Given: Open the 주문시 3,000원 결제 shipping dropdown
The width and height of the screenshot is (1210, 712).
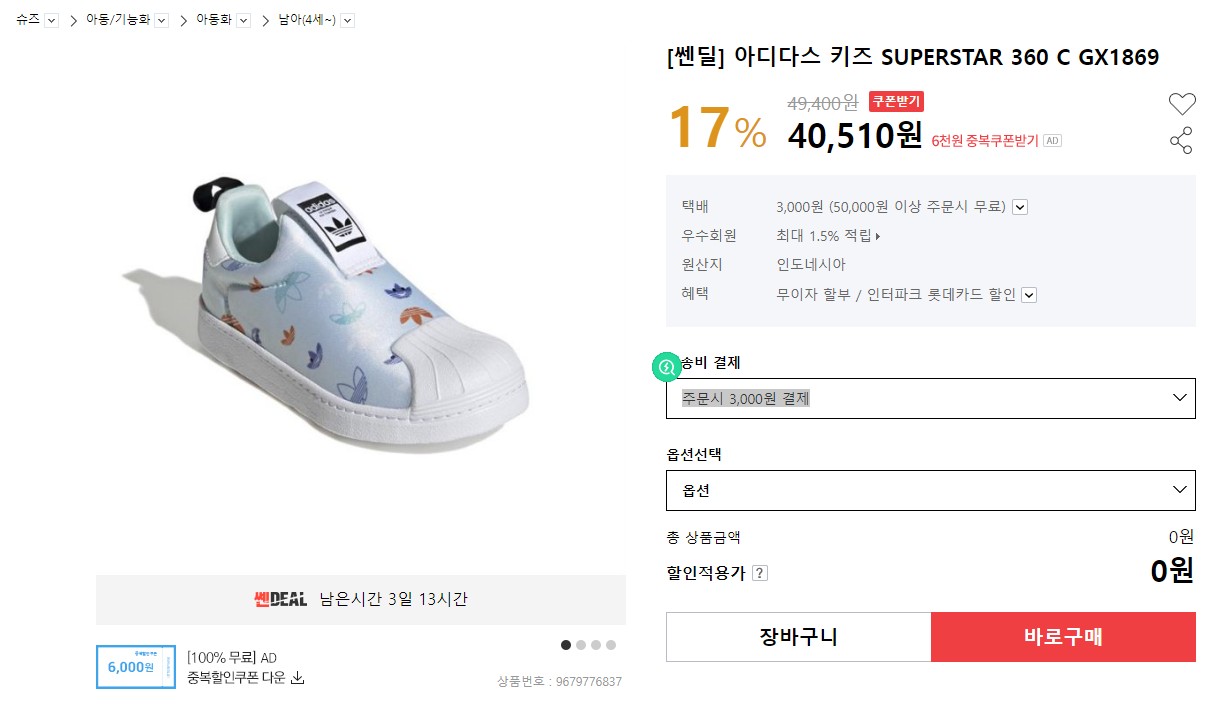Looking at the screenshot, I should pos(930,398).
